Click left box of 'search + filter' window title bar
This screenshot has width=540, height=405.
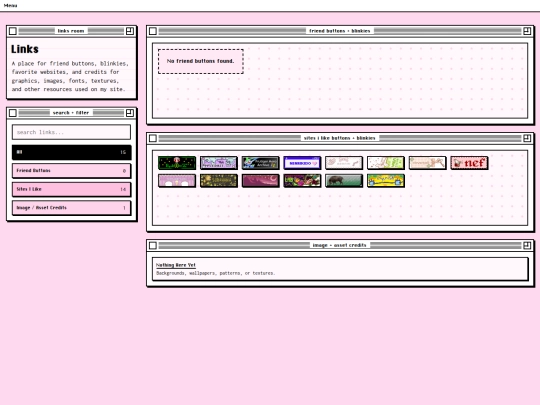tap(13, 113)
